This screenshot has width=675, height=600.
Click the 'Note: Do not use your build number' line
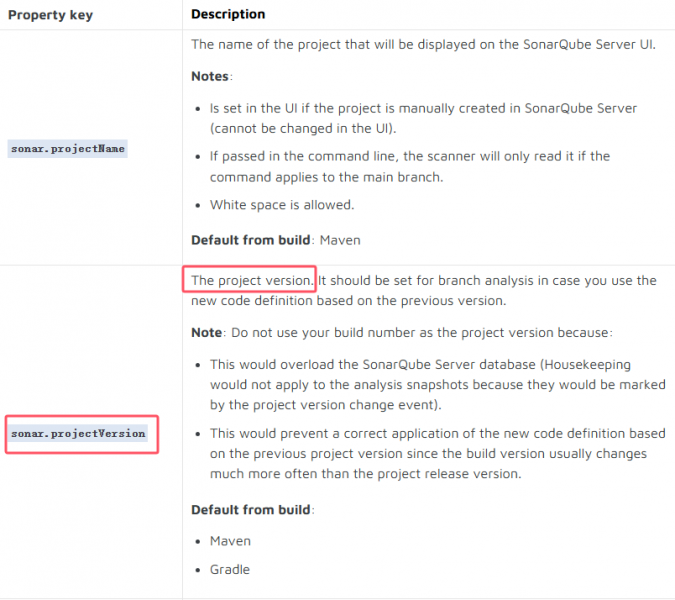tap(402, 333)
